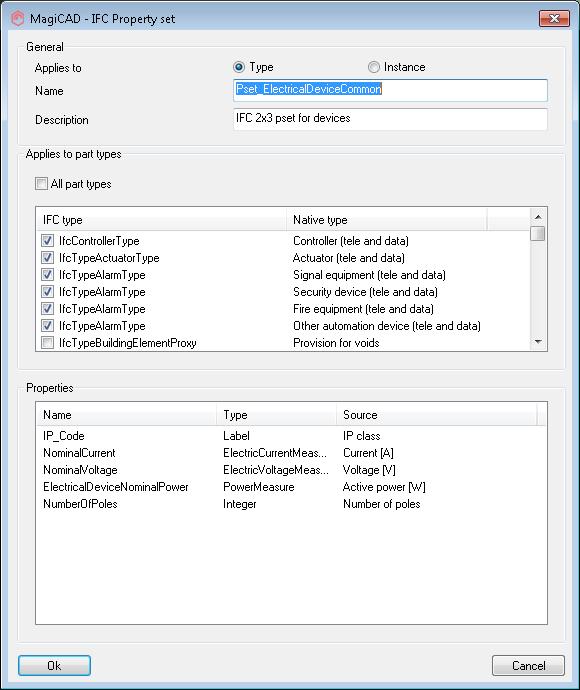Click the Description text field
Screen dimensions: 580x690
pyautogui.click(x=390, y=119)
